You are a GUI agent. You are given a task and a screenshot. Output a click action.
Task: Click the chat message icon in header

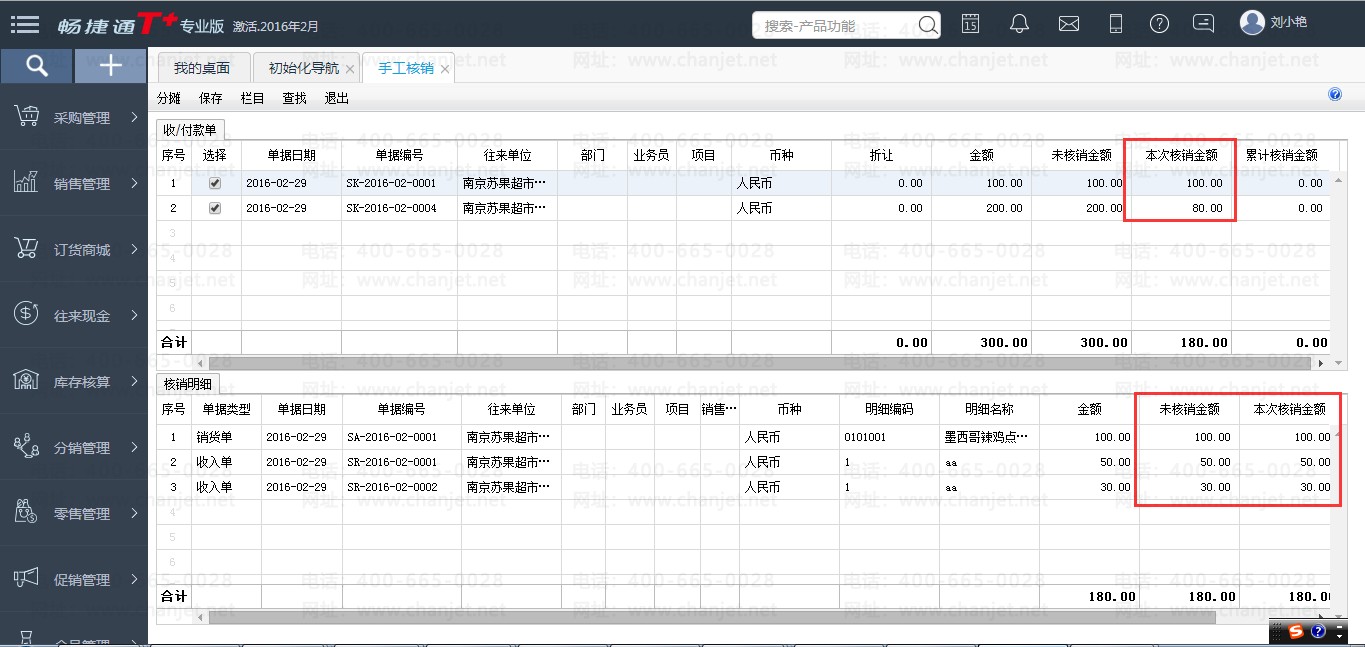tap(1204, 24)
